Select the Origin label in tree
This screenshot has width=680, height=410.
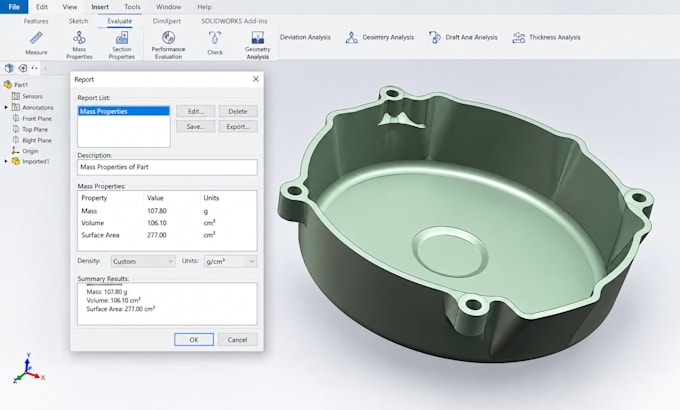click(30, 151)
